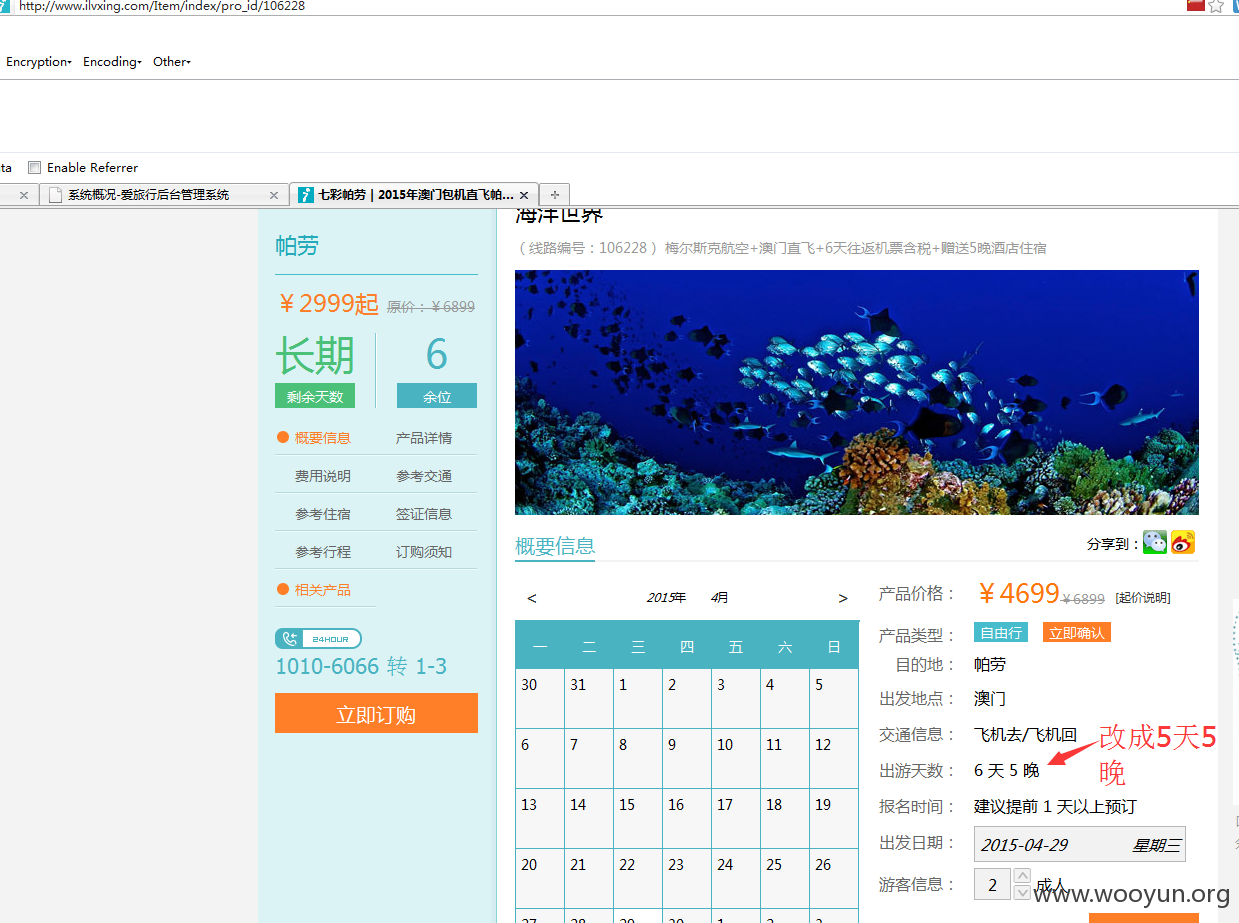Screen dimensions: 1239x923
Task: Click the 概要信息 section heading
Action: [555, 546]
